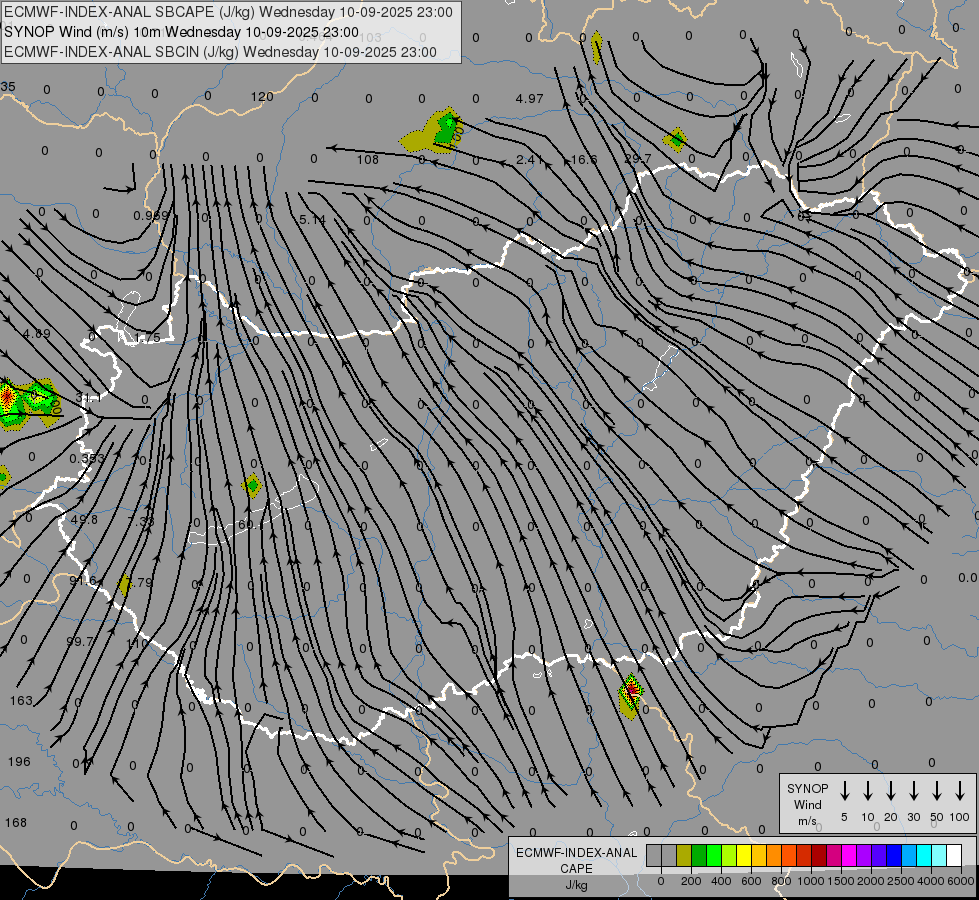This screenshot has width=979, height=900.
Task: Click the 100 m/s wind arrow in legend
Action: [960, 791]
